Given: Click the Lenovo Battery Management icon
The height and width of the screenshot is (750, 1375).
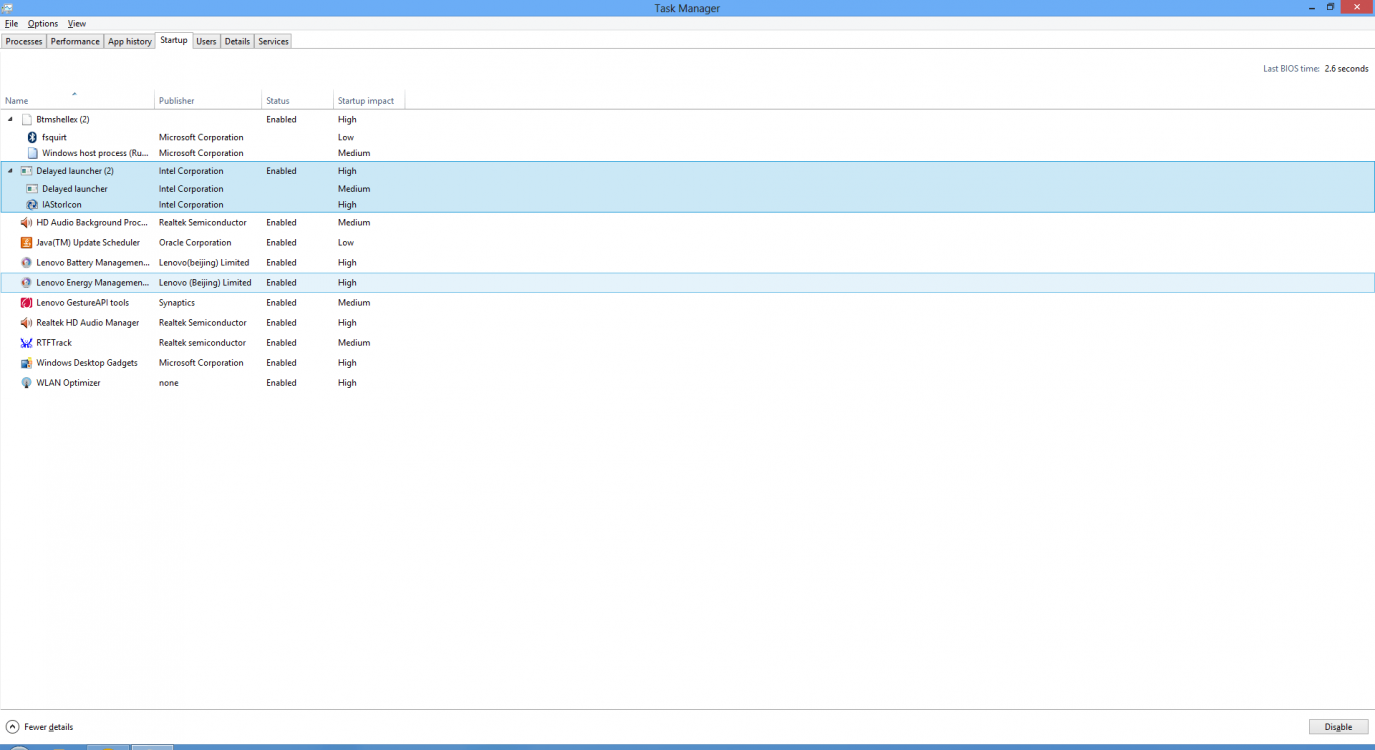Looking at the screenshot, I should (26, 263).
